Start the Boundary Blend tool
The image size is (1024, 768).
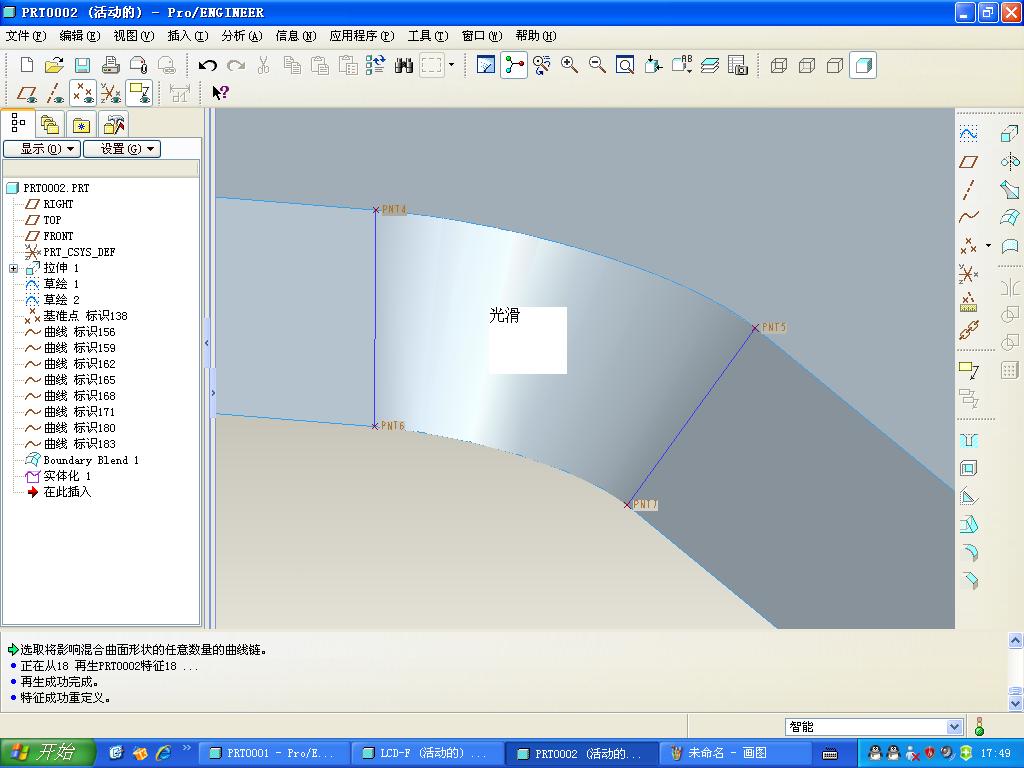pyautogui.click(x=1010, y=217)
